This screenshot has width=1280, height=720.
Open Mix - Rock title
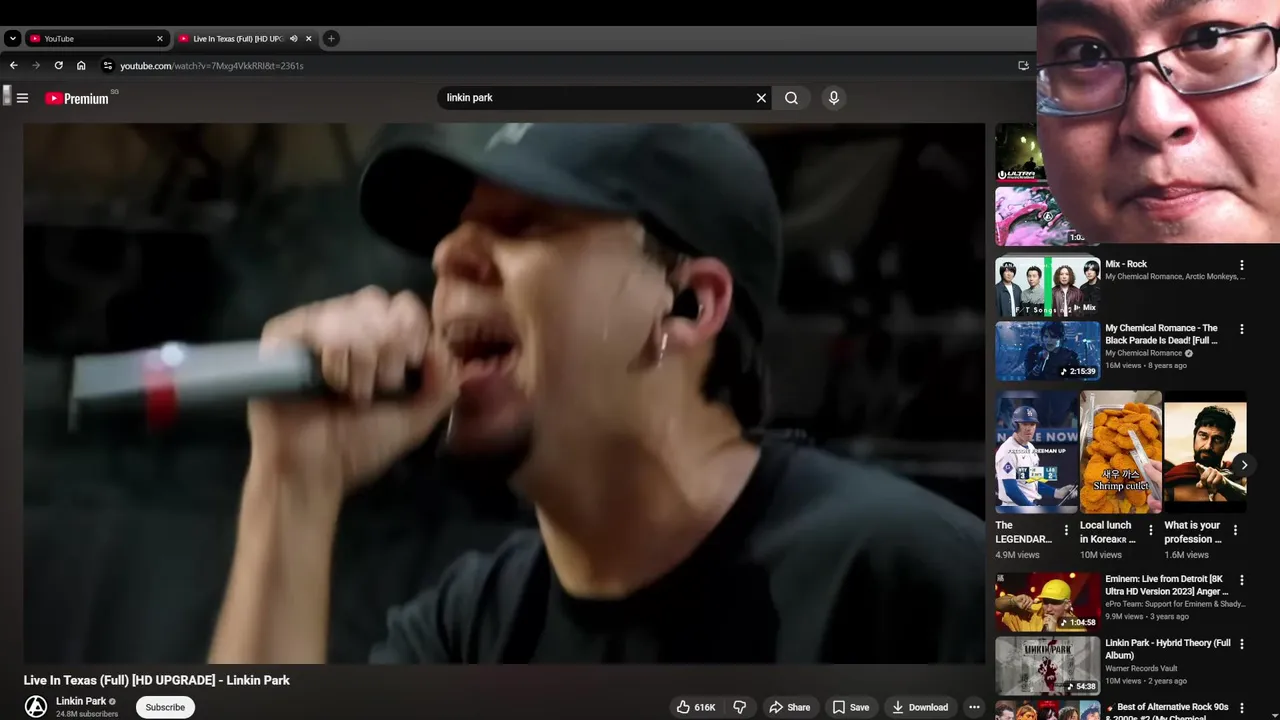pyautogui.click(x=1126, y=264)
